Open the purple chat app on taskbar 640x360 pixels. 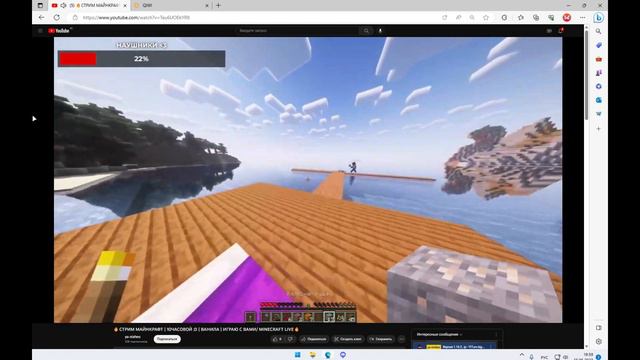pyautogui.click(x=343, y=355)
